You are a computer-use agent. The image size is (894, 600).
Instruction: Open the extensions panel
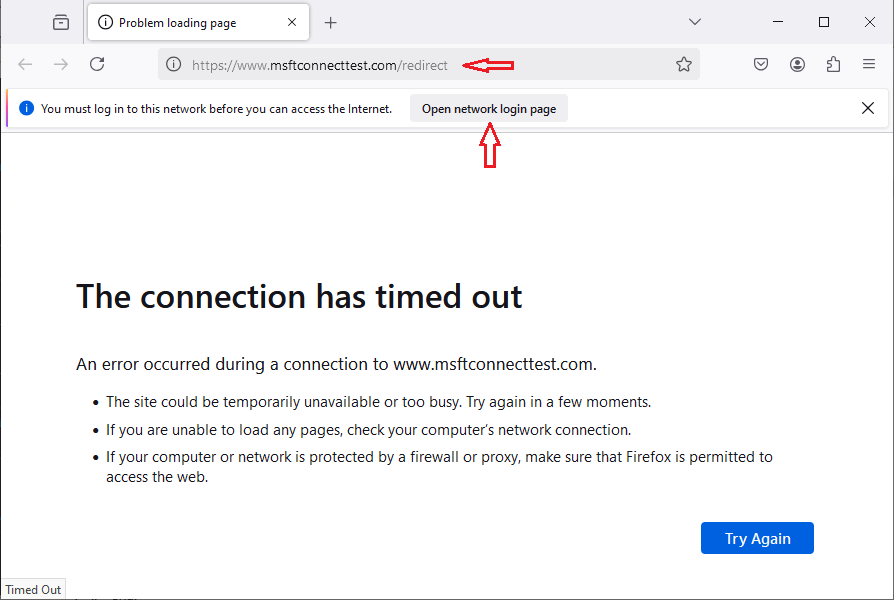pos(834,63)
